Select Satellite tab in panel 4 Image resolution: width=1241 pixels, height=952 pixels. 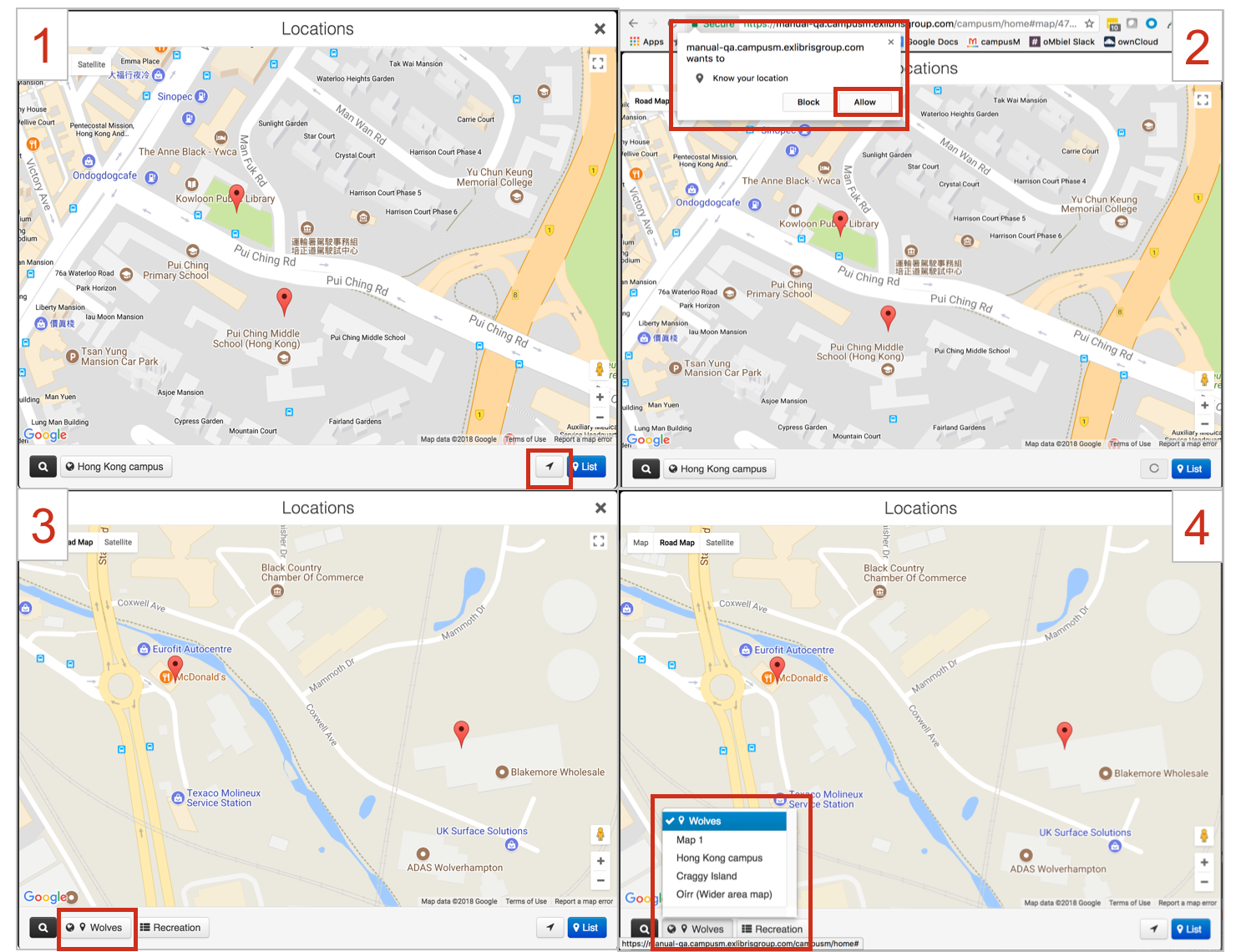click(x=720, y=543)
